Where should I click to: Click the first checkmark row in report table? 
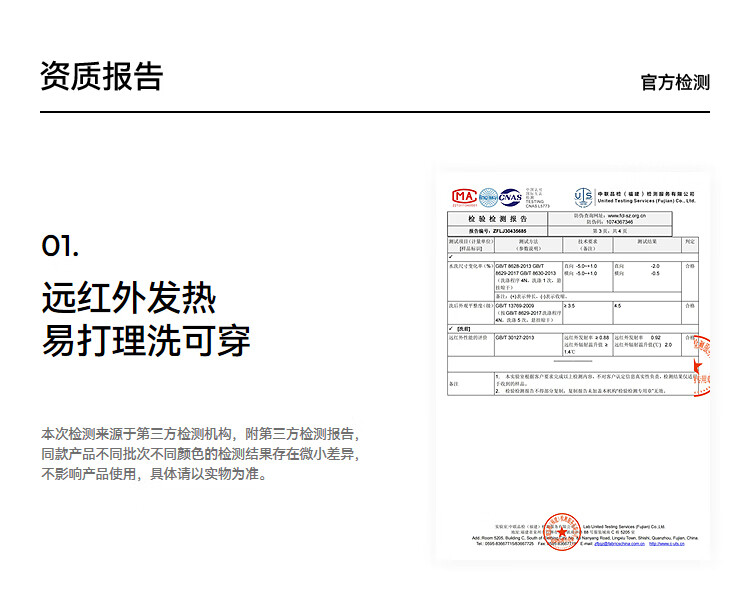(x=452, y=258)
